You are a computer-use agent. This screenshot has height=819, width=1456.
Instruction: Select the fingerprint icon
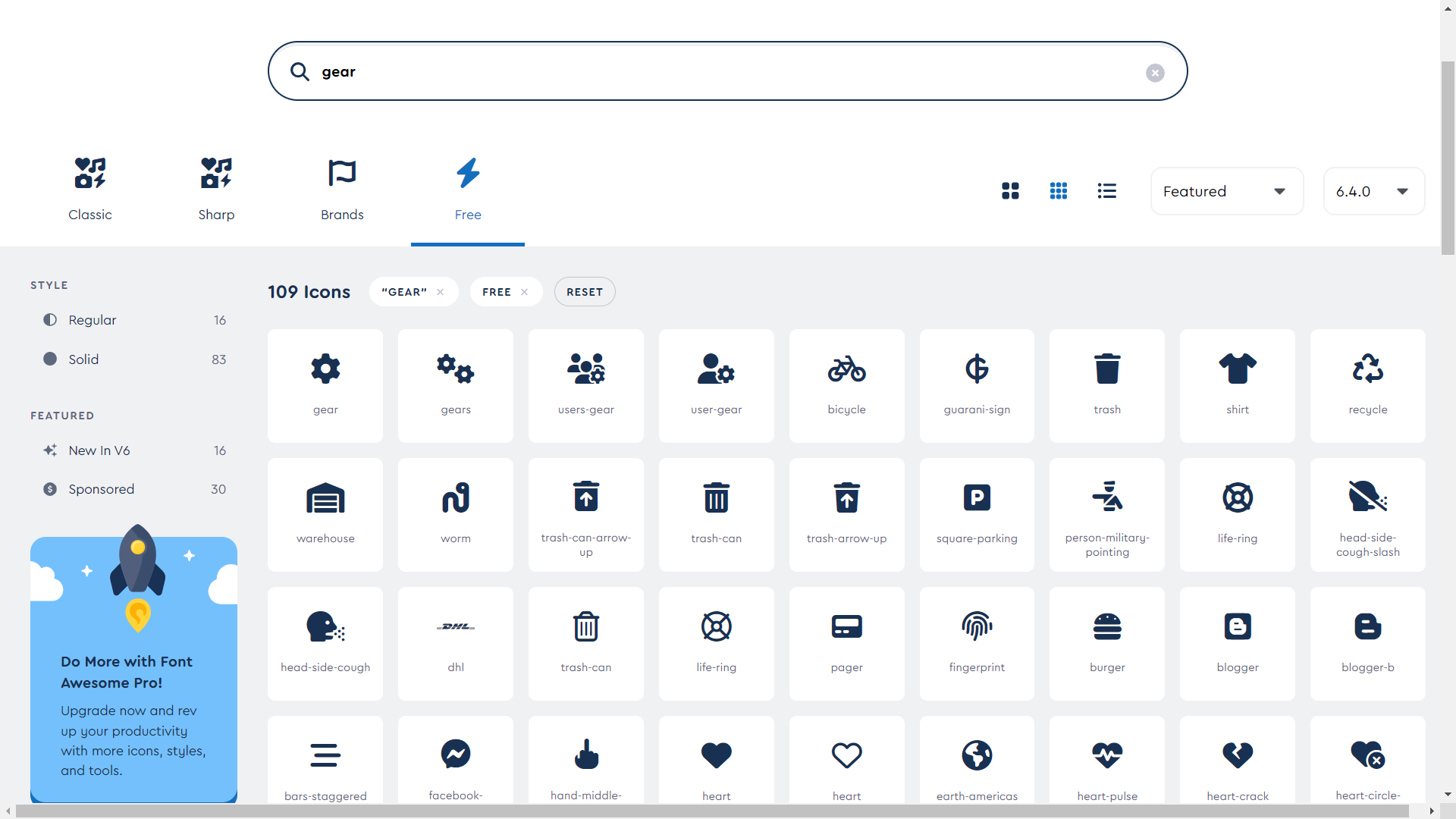(977, 643)
